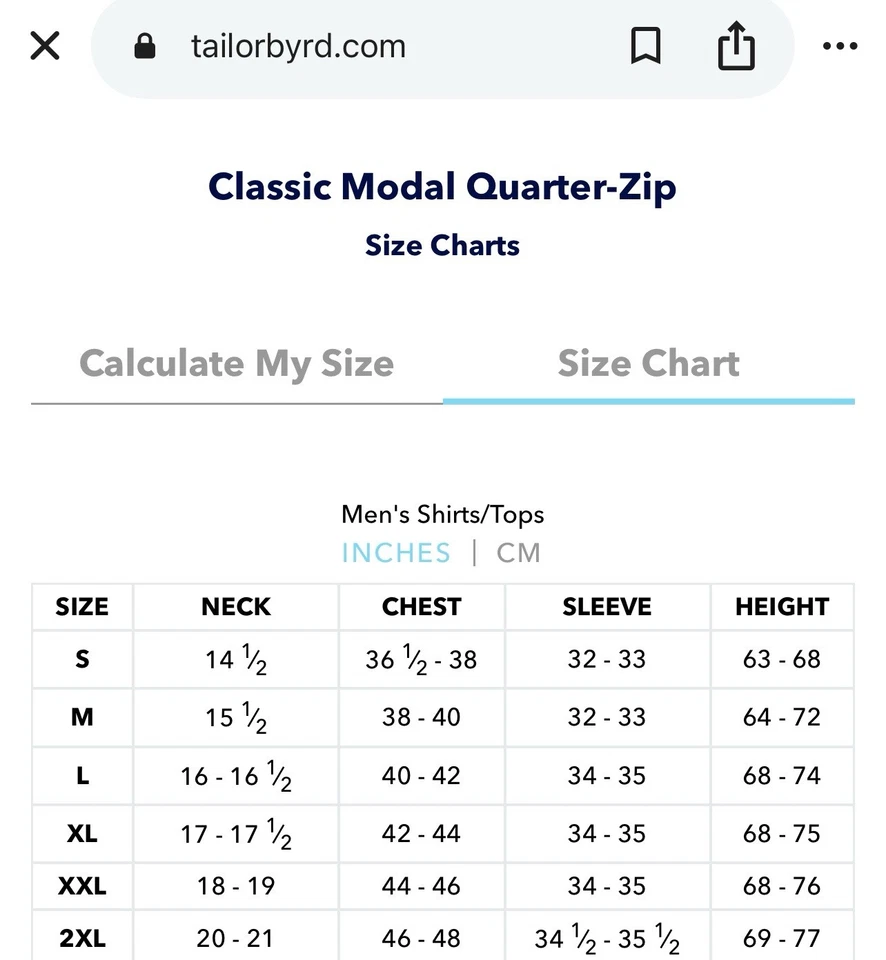
Task: Select the M size label
Action: click(x=82, y=718)
